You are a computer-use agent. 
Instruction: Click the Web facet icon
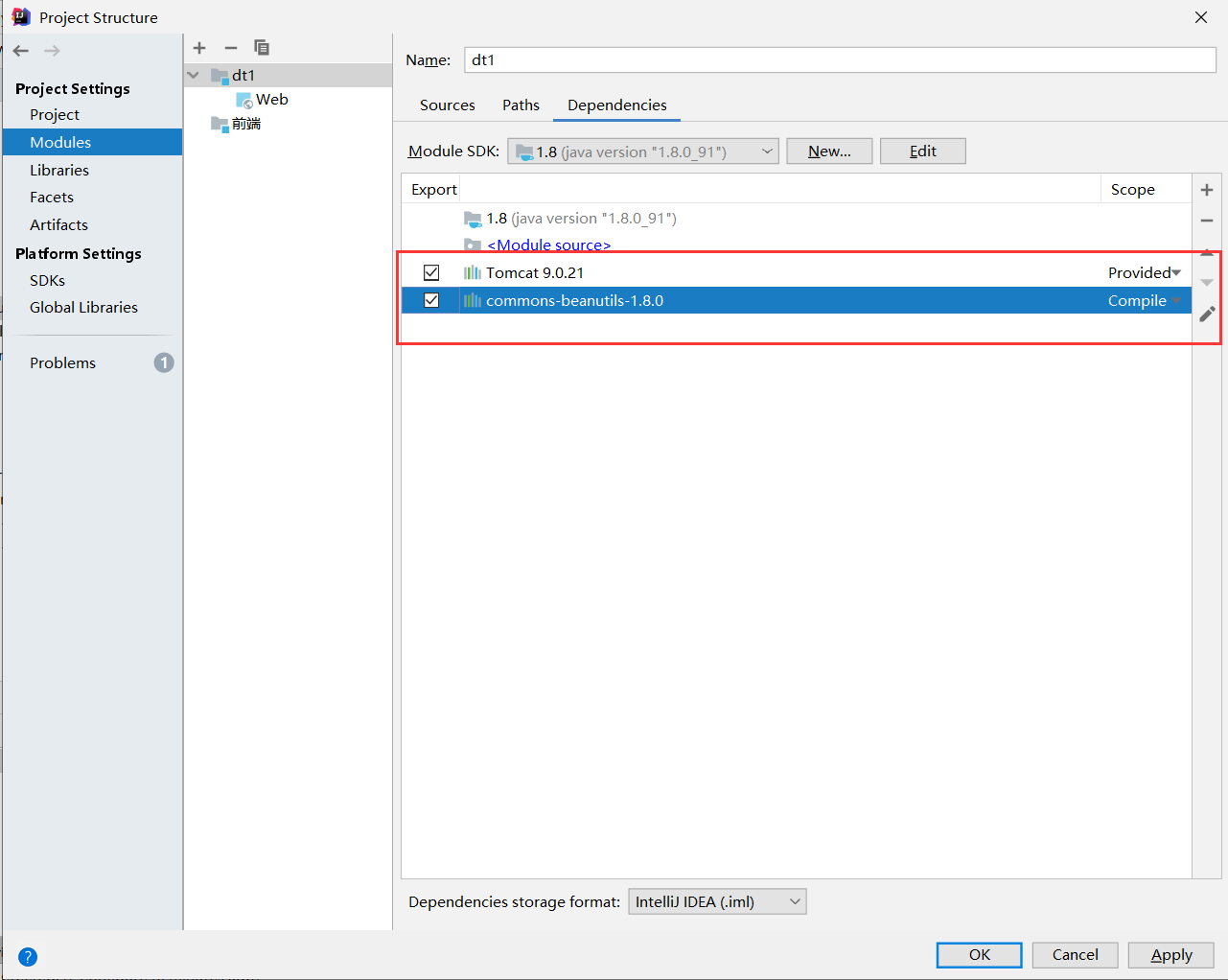[x=244, y=100]
